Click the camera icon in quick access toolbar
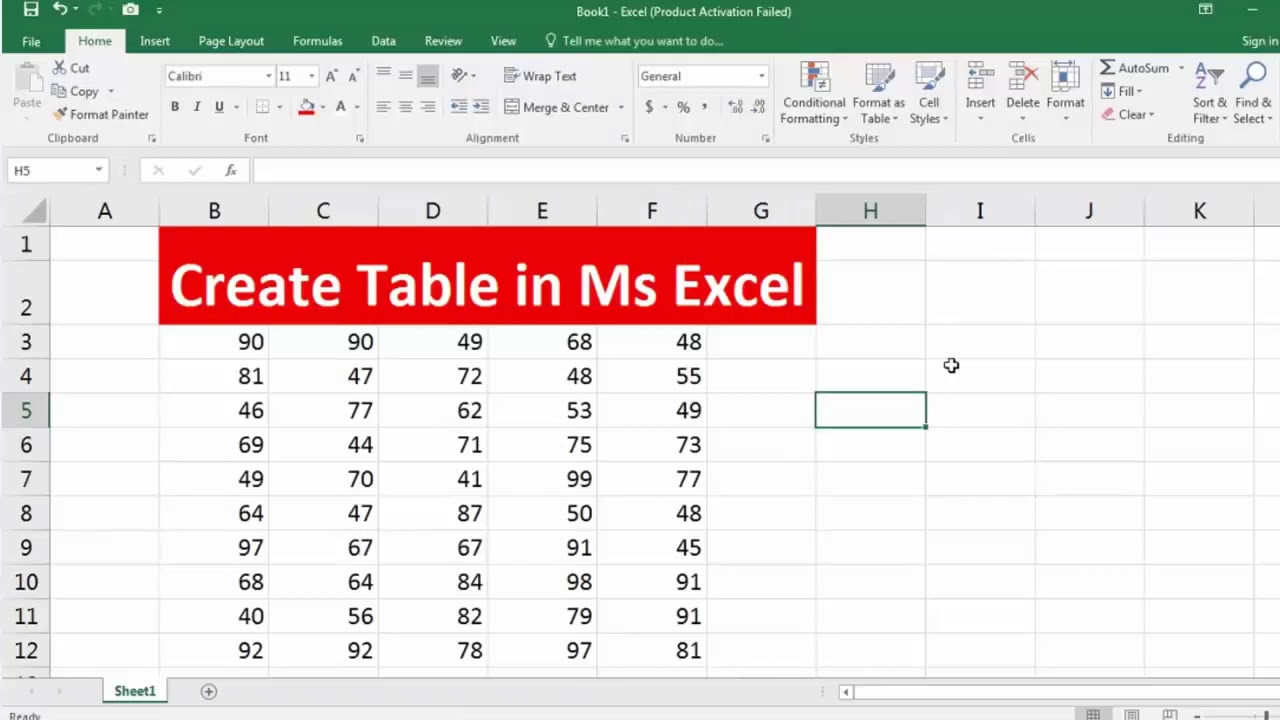 130,10
